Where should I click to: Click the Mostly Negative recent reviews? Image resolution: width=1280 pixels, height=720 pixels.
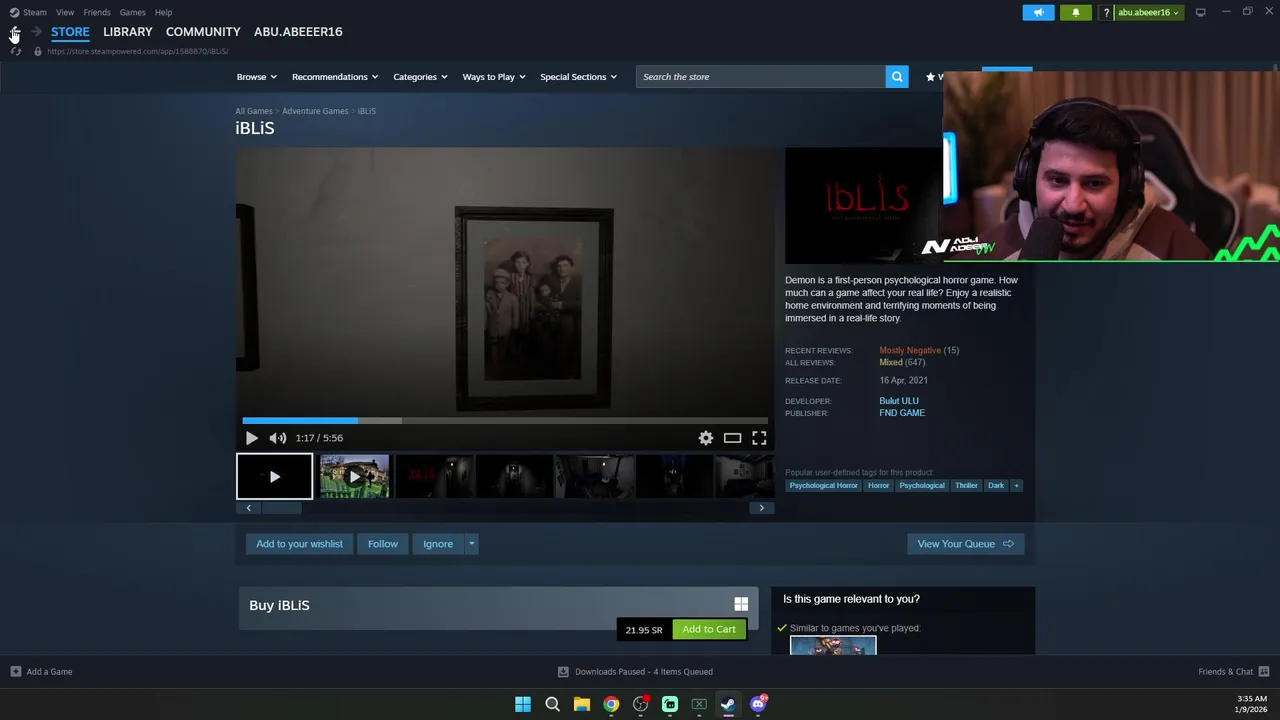(910, 351)
